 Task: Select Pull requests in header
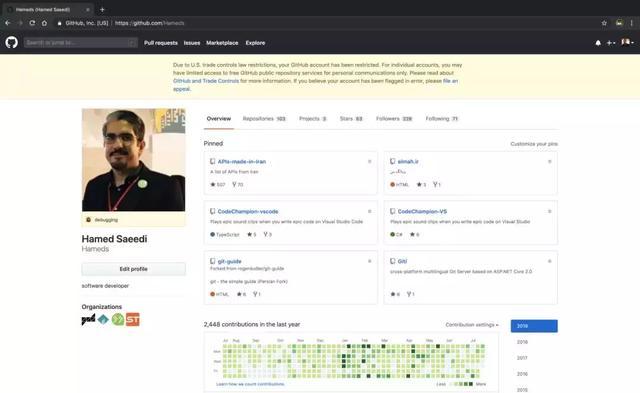[x=161, y=43]
